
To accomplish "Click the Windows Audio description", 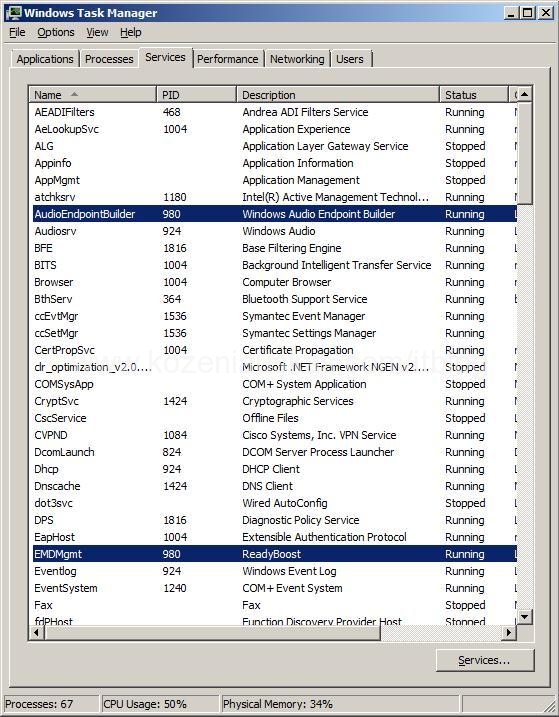I will (279, 231).
